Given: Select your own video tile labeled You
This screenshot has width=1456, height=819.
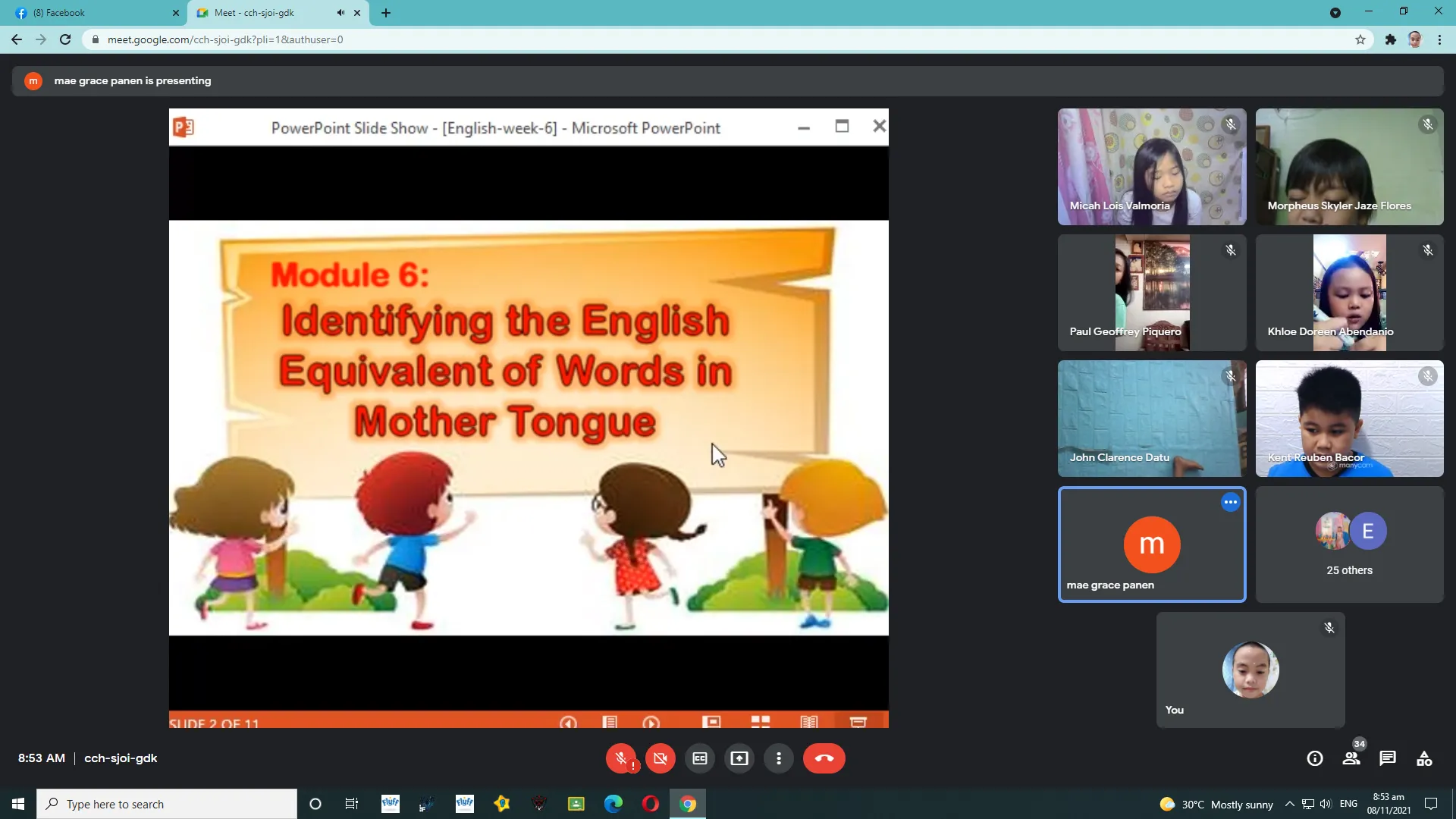Looking at the screenshot, I should pyautogui.click(x=1250, y=670).
